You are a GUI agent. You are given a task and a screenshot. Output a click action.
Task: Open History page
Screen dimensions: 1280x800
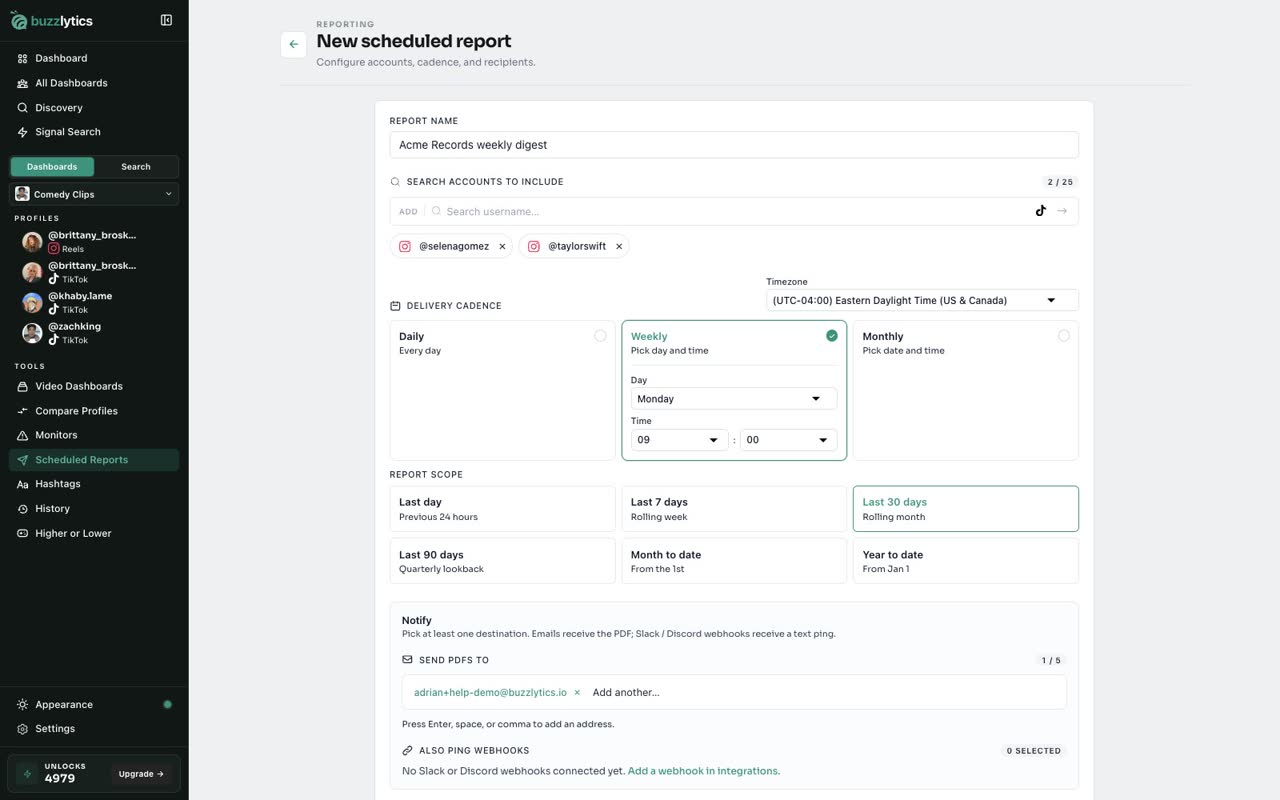click(x=94, y=509)
